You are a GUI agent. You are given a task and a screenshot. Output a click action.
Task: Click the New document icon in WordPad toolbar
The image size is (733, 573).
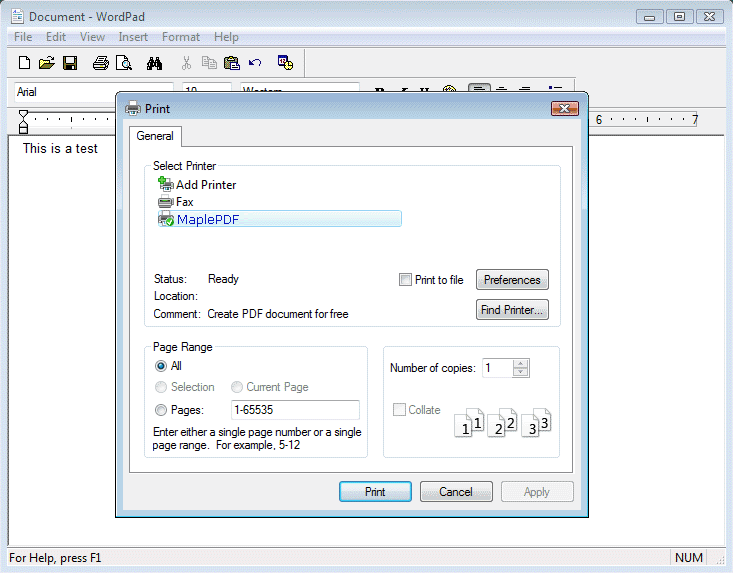click(24, 63)
